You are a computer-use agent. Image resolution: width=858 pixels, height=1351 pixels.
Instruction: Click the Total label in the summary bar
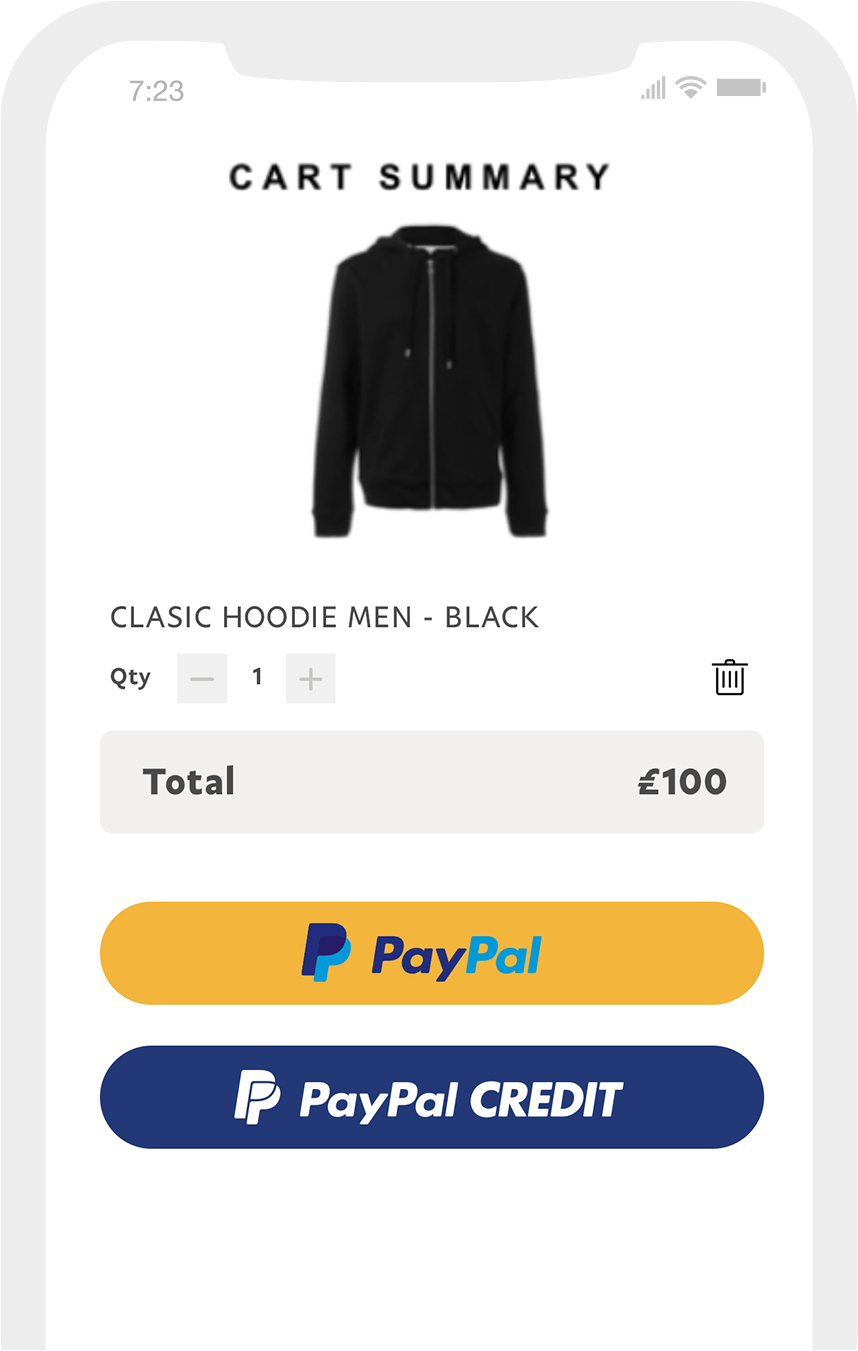pyautogui.click(x=189, y=781)
